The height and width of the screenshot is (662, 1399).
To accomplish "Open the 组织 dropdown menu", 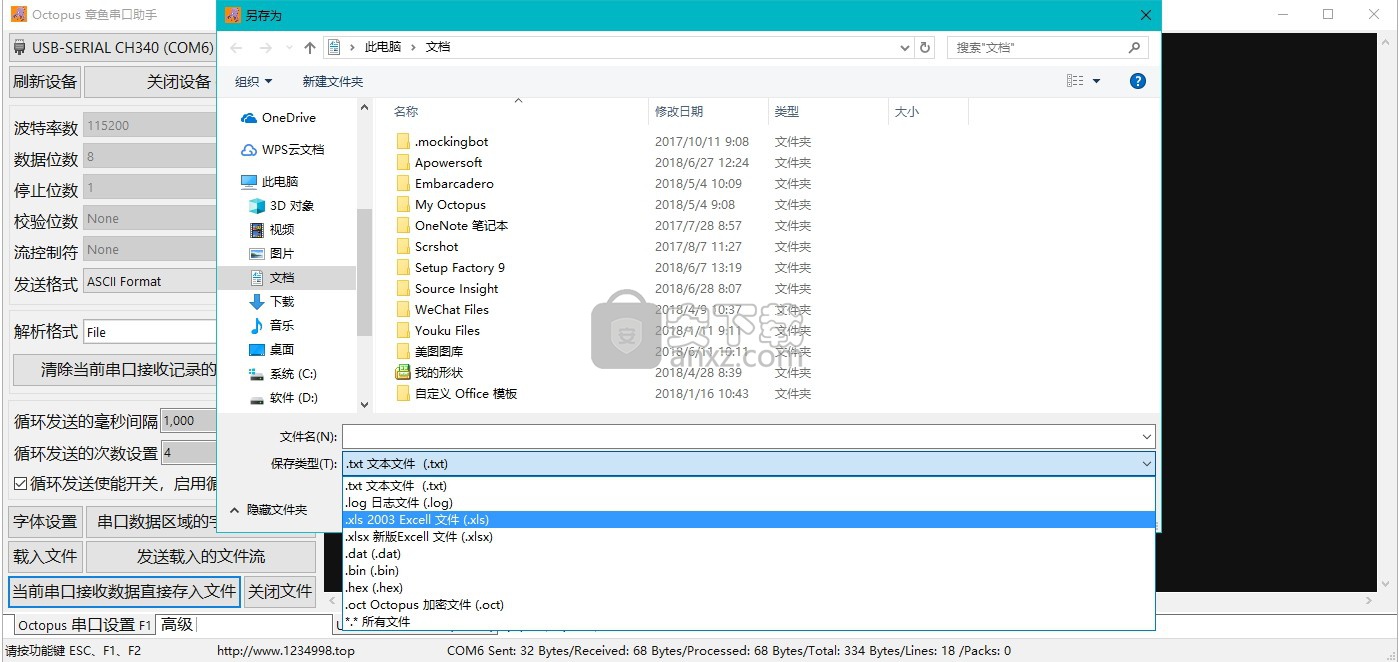I will click(x=253, y=82).
